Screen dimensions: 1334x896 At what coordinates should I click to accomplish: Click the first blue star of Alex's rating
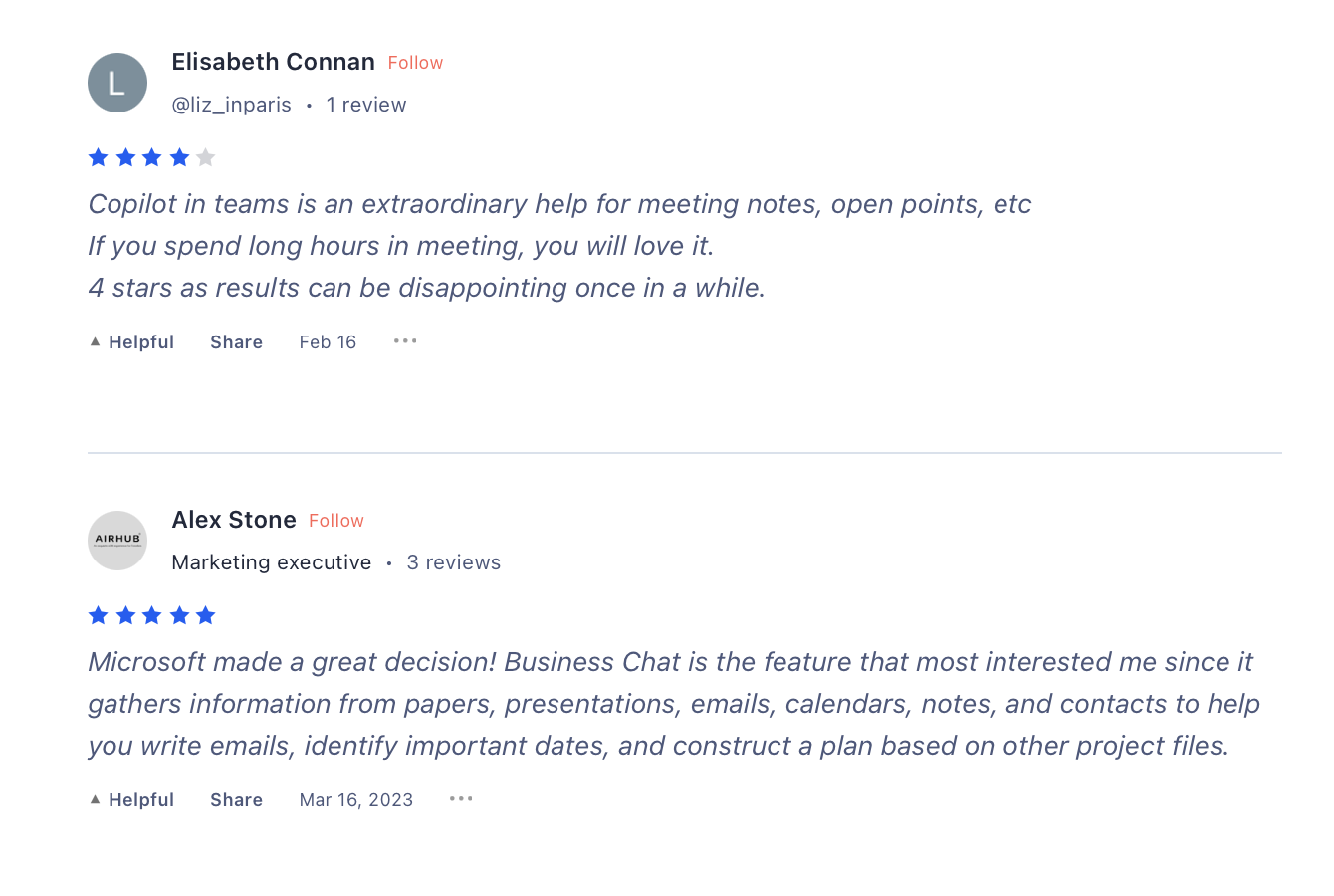(x=98, y=615)
